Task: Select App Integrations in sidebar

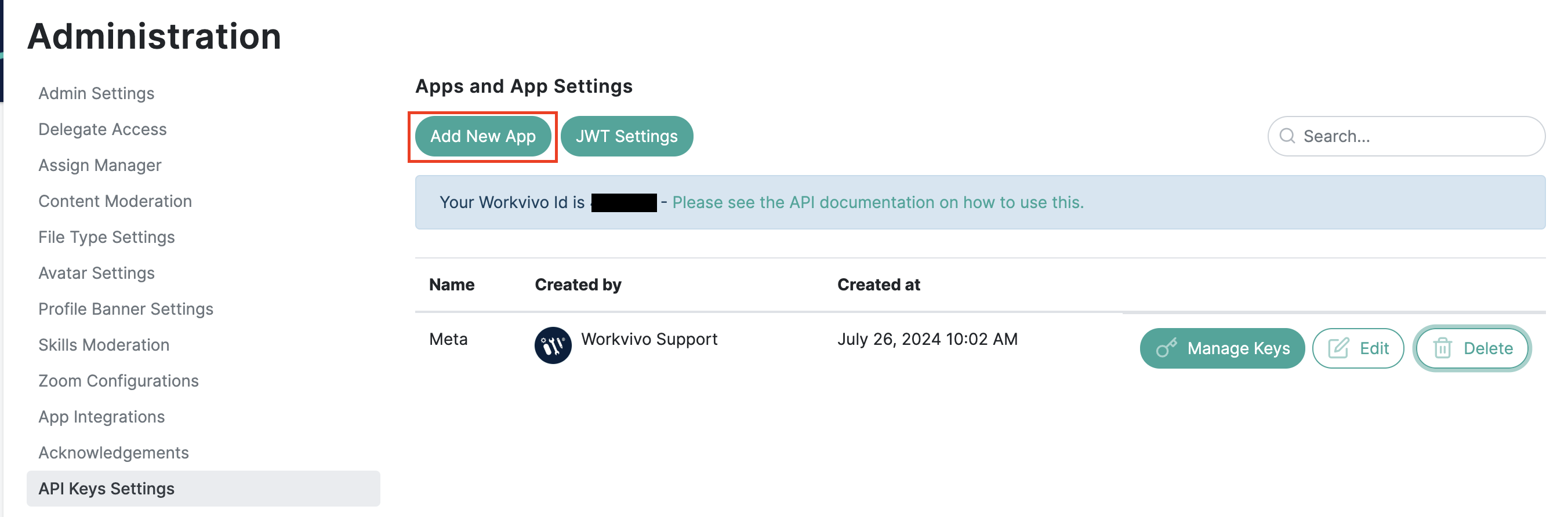Action: point(101,416)
